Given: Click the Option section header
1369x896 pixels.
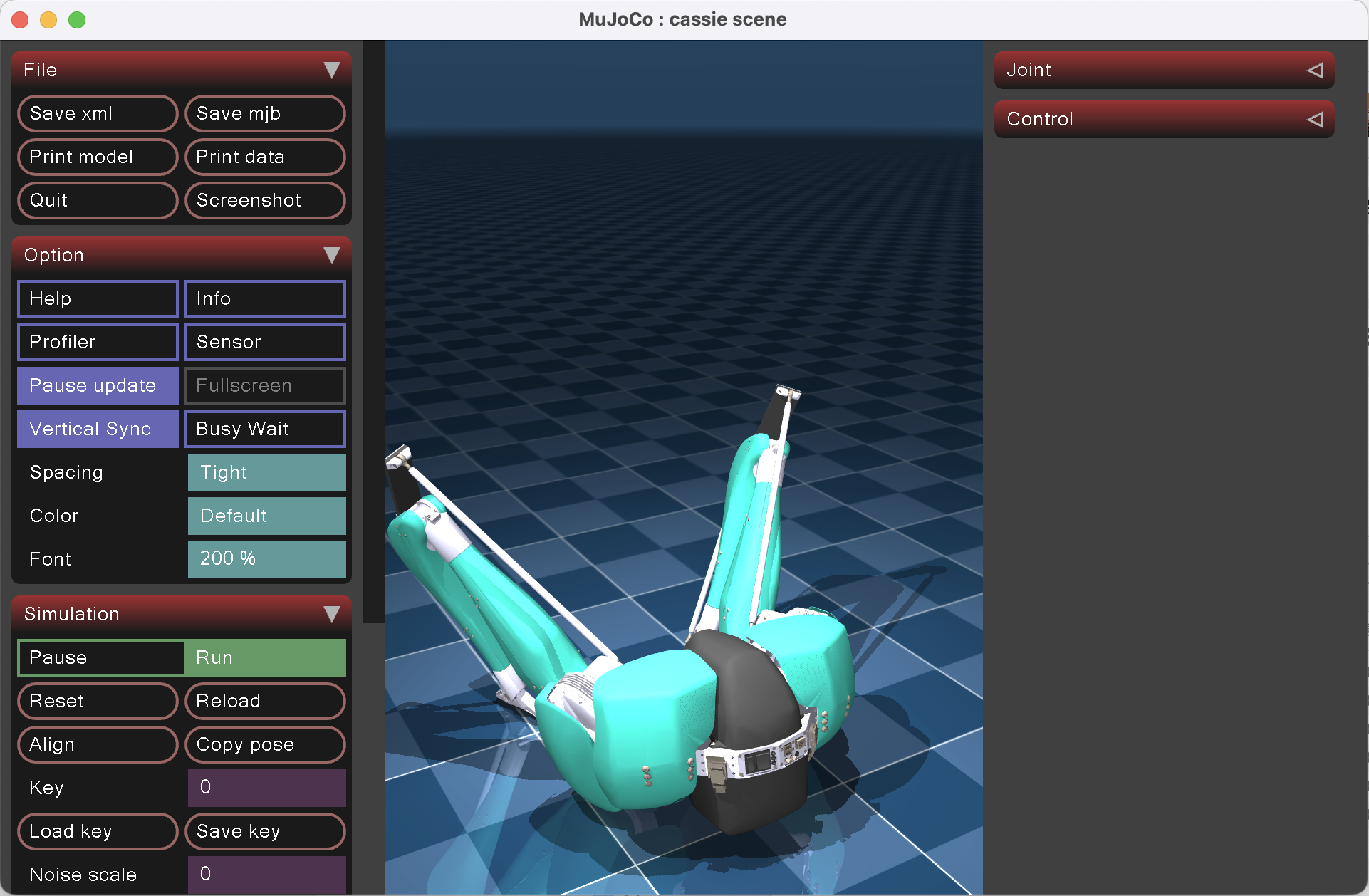Looking at the screenshot, I should click(x=182, y=255).
